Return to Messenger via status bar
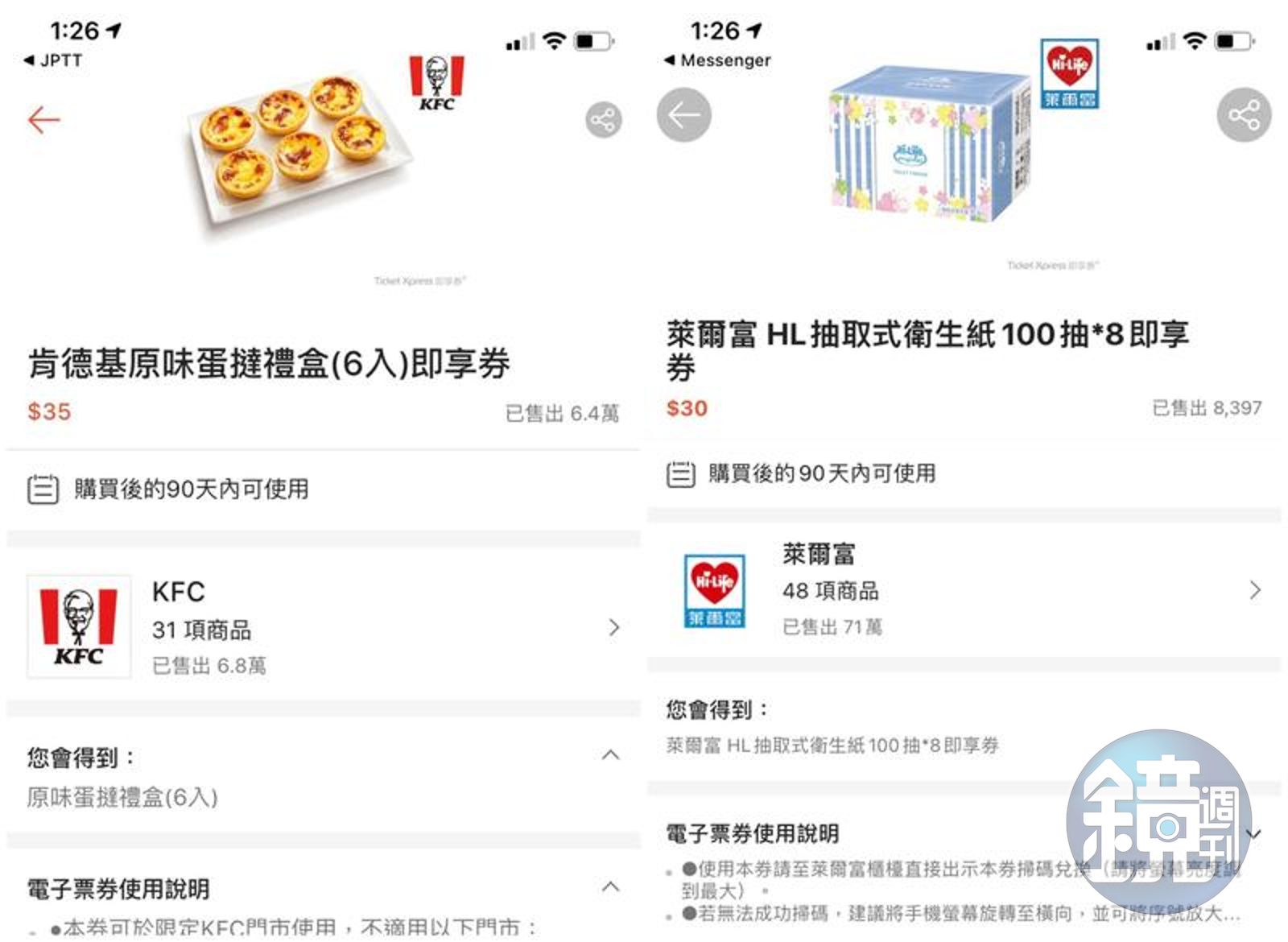1288x942 pixels. click(717, 60)
